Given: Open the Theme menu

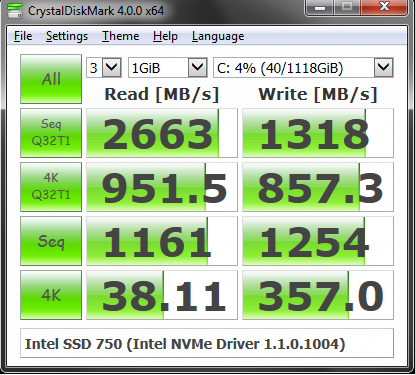Looking at the screenshot, I should click(x=120, y=36).
